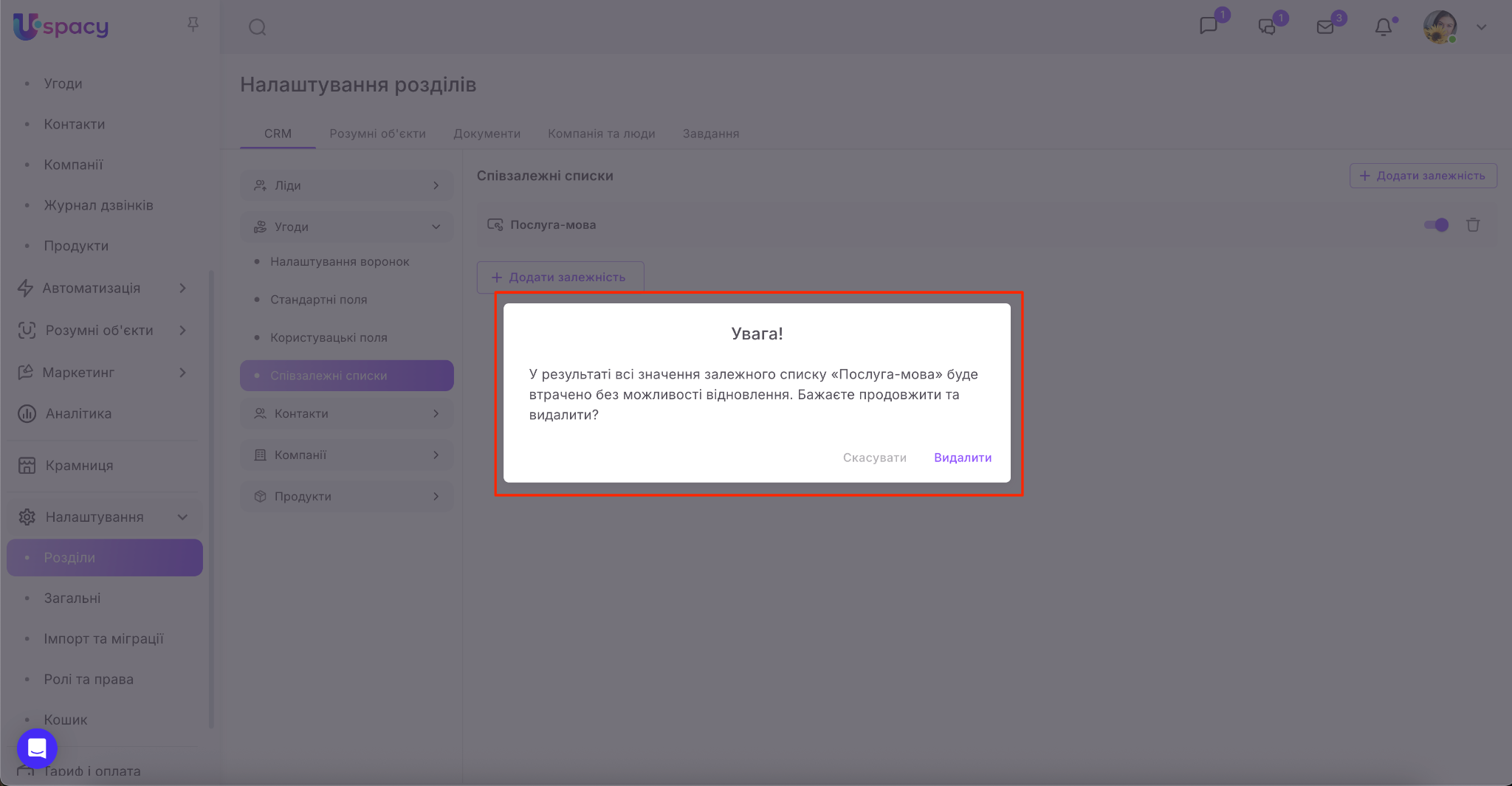Open the chat messages icon
This screenshot has height=786, width=1512.
point(1209,27)
